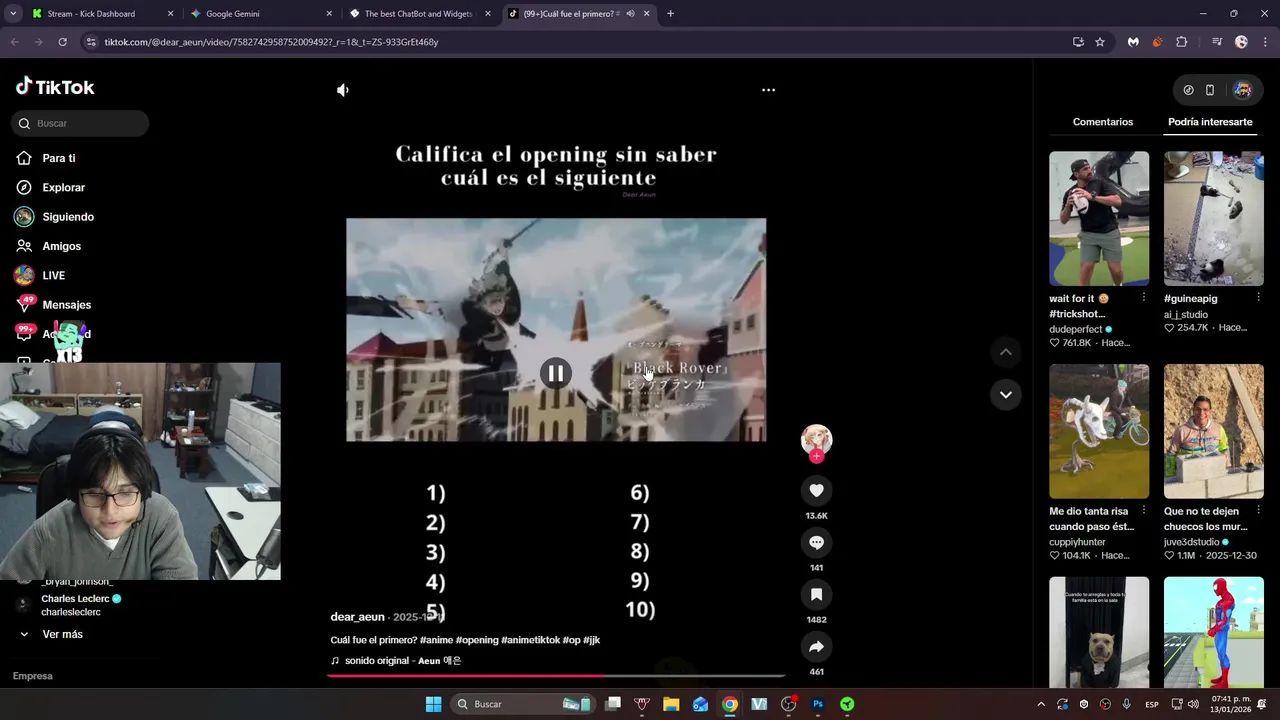Expand the Empresa footer section

(x=33, y=676)
